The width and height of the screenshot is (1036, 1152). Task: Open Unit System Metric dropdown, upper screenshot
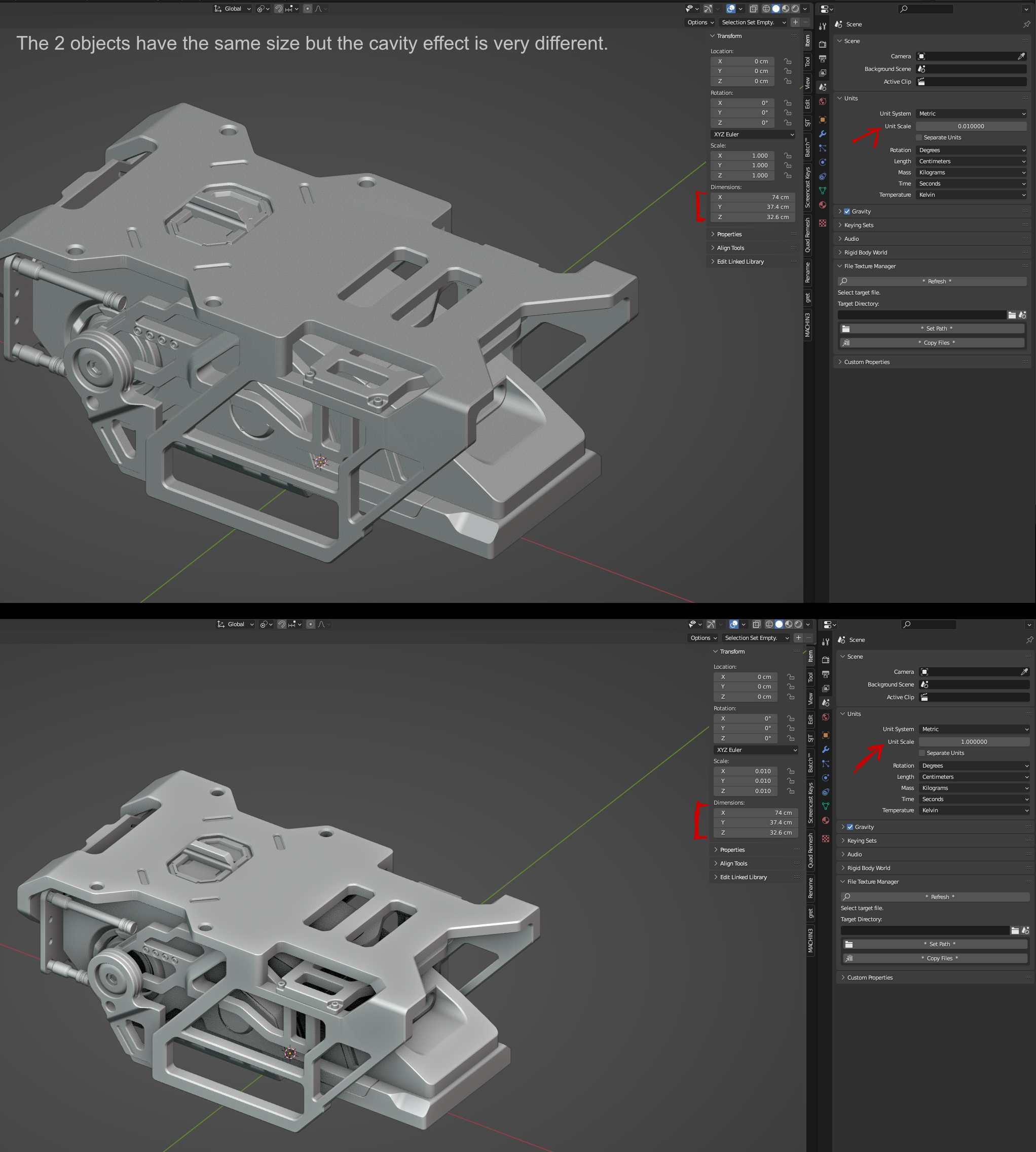pos(971,113)
